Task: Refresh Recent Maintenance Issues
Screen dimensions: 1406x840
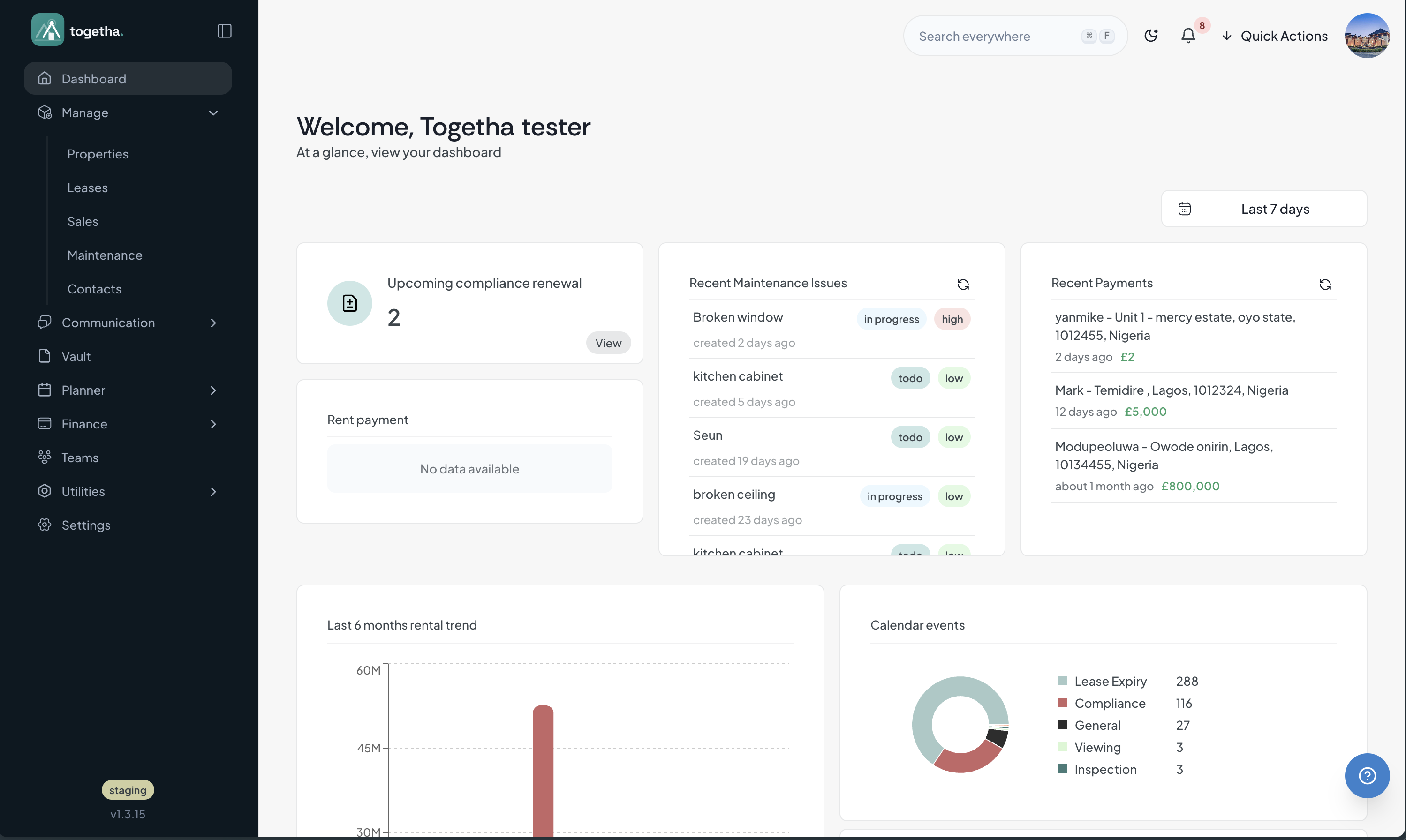Action: [x=963, y=284]
